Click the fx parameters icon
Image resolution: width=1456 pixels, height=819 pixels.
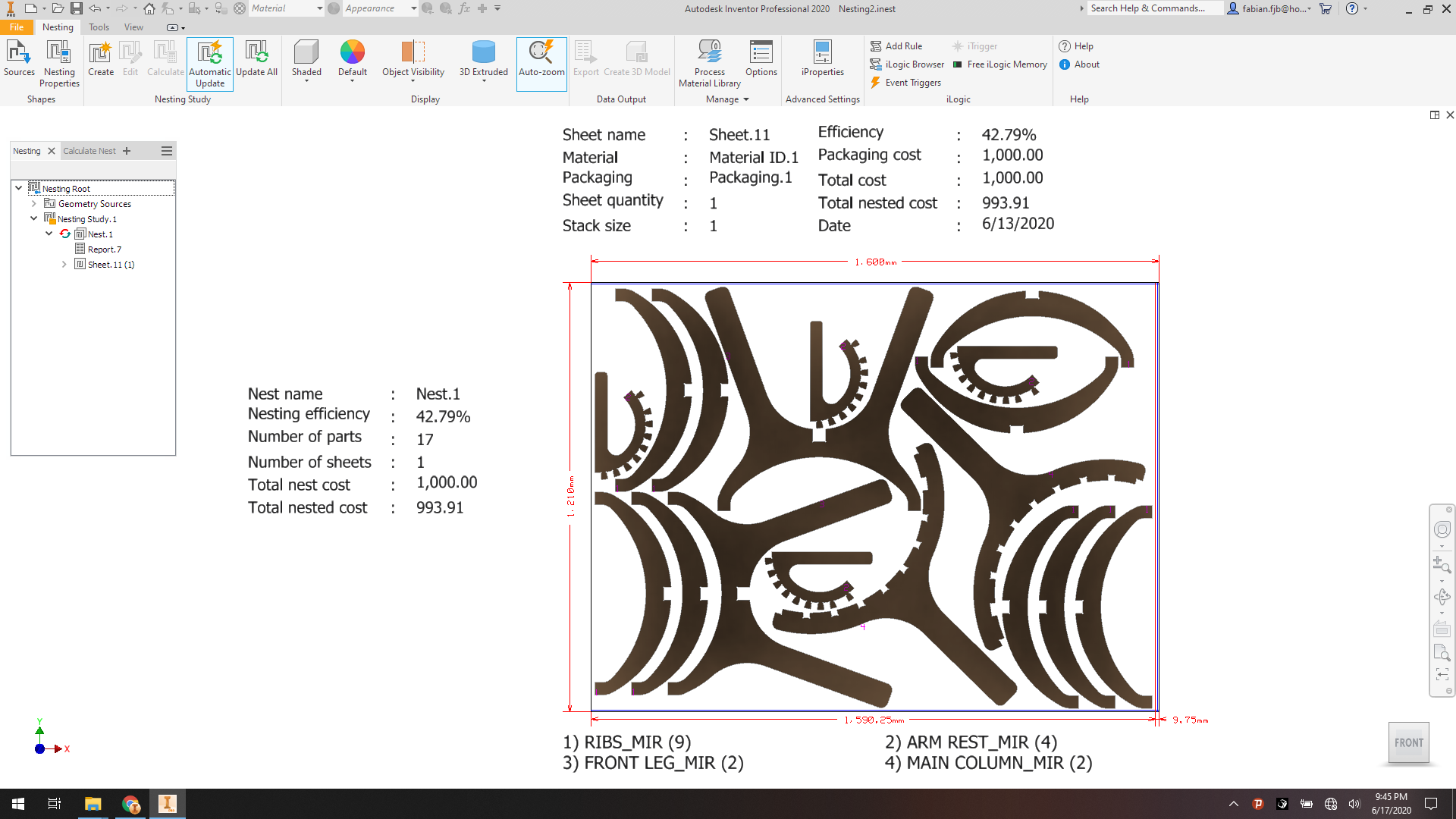pyautogui.click(x=464, y=8)
